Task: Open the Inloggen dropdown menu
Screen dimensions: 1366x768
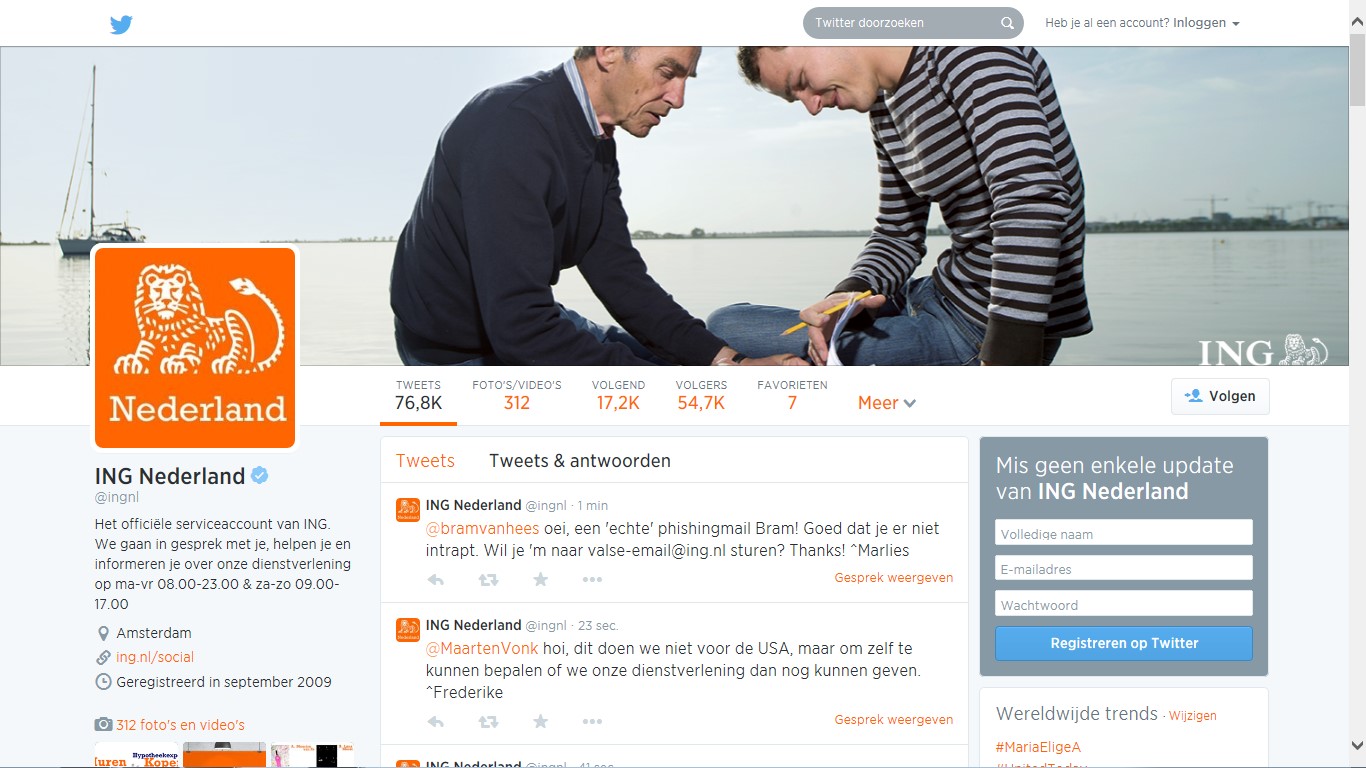Action: coord(1206,23)
